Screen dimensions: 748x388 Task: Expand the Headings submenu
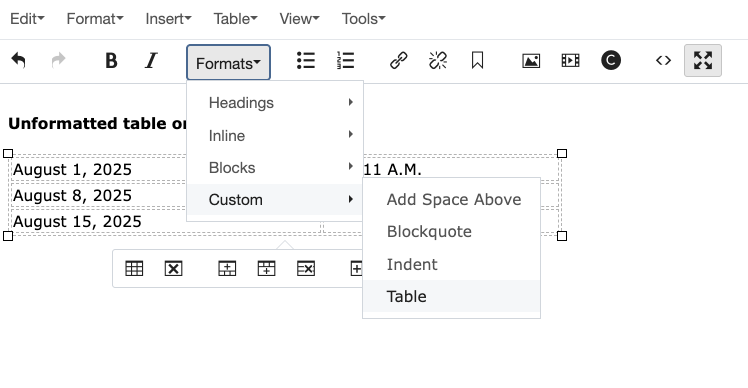[x=275, y=103]
